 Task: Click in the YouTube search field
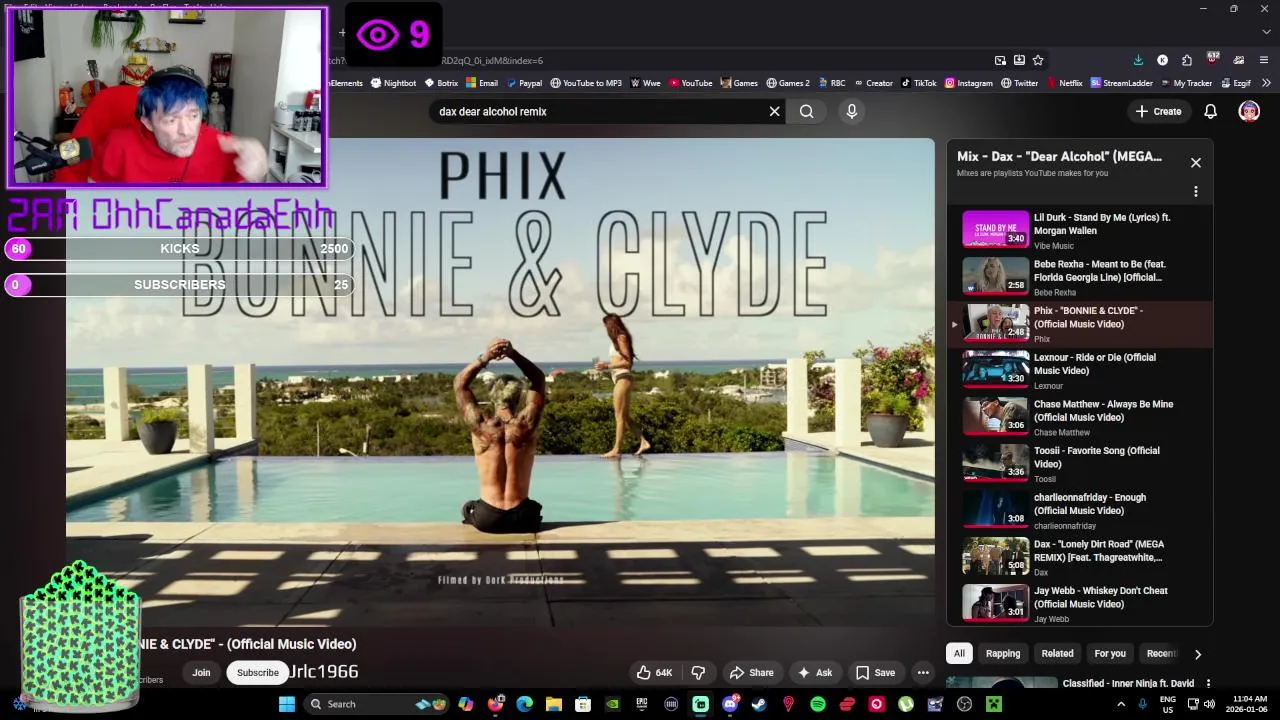[x=600, y=111]
